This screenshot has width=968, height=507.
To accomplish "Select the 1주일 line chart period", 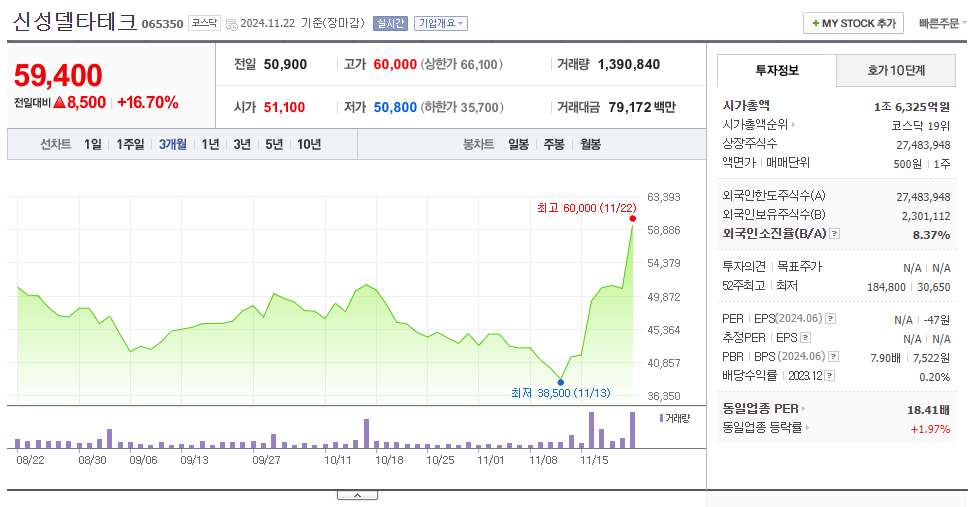I will point(130,145).
